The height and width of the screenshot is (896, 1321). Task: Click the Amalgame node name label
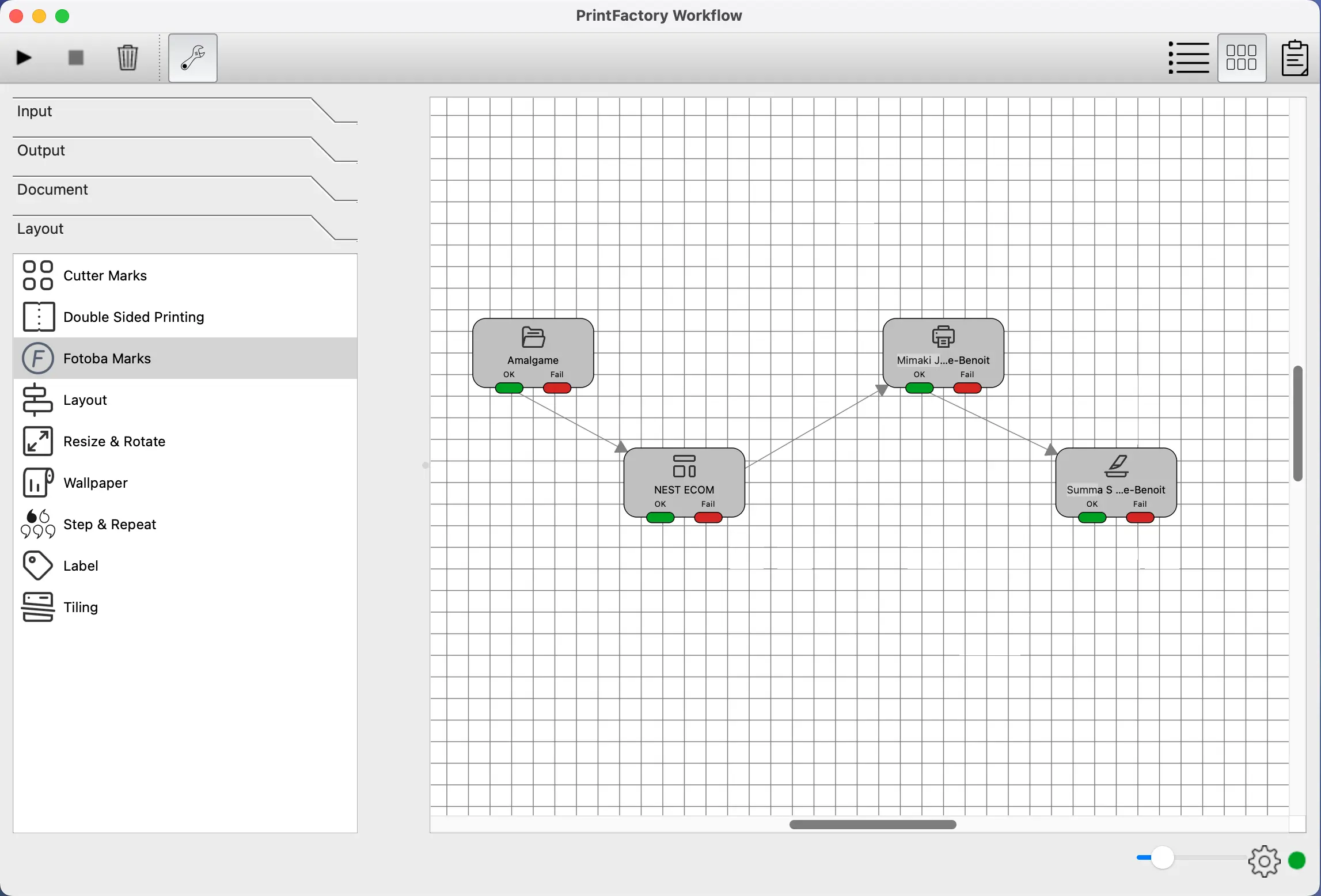pyautogui.click(x=533, y=360)
